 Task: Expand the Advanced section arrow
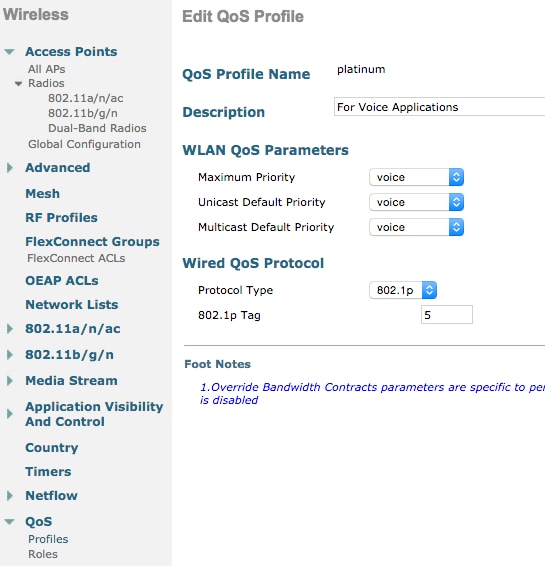coord(10,168)
